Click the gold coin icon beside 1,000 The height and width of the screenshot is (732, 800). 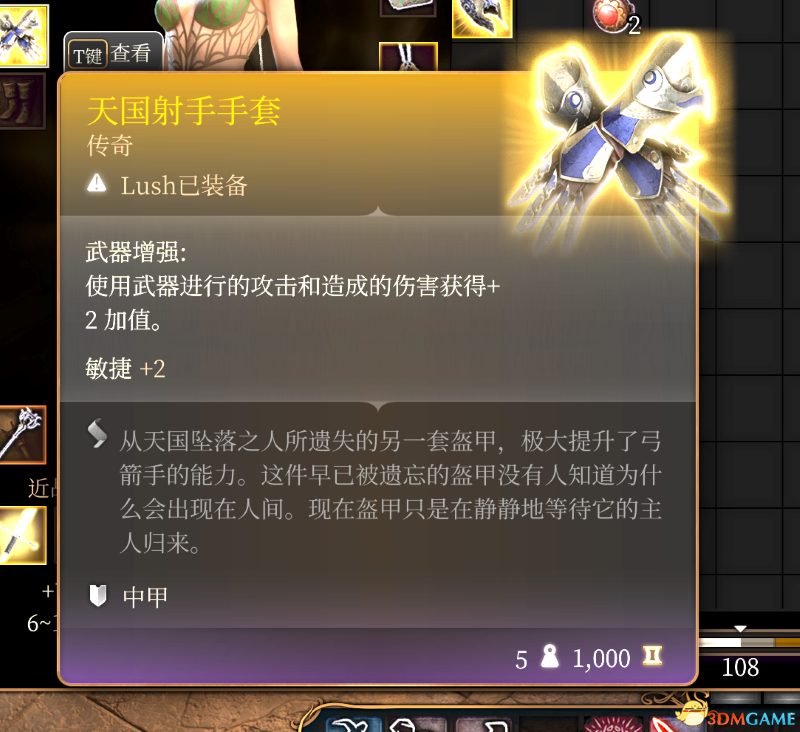(652, 656)
